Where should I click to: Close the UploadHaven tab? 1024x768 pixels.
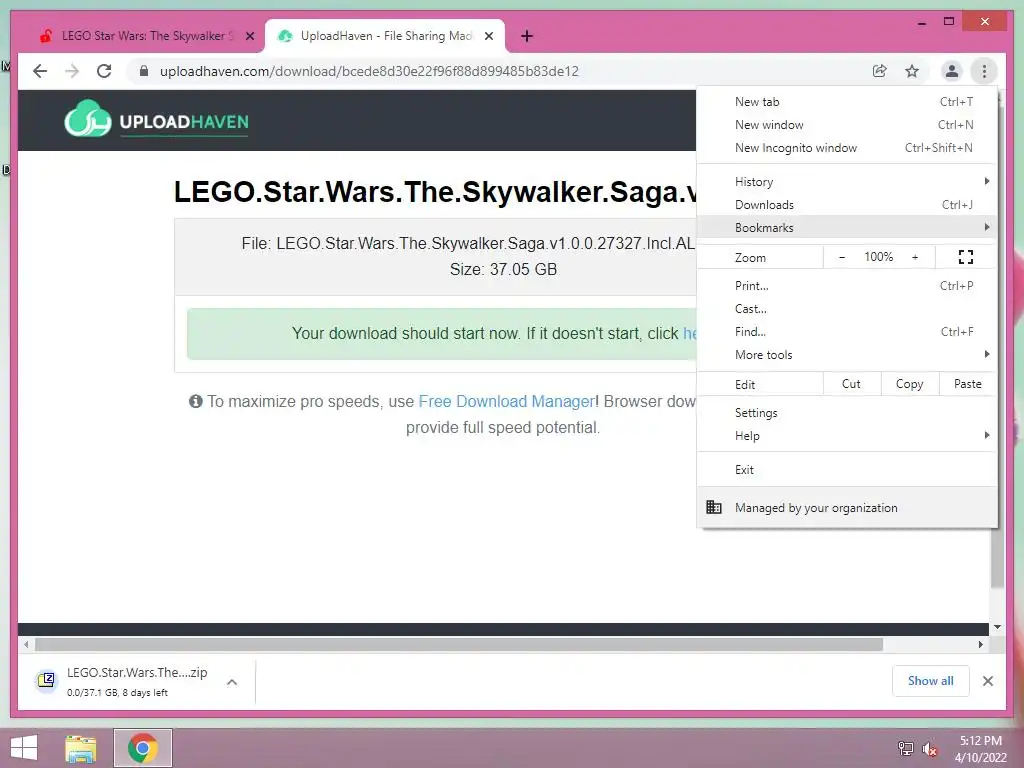[x=488, y=36]
